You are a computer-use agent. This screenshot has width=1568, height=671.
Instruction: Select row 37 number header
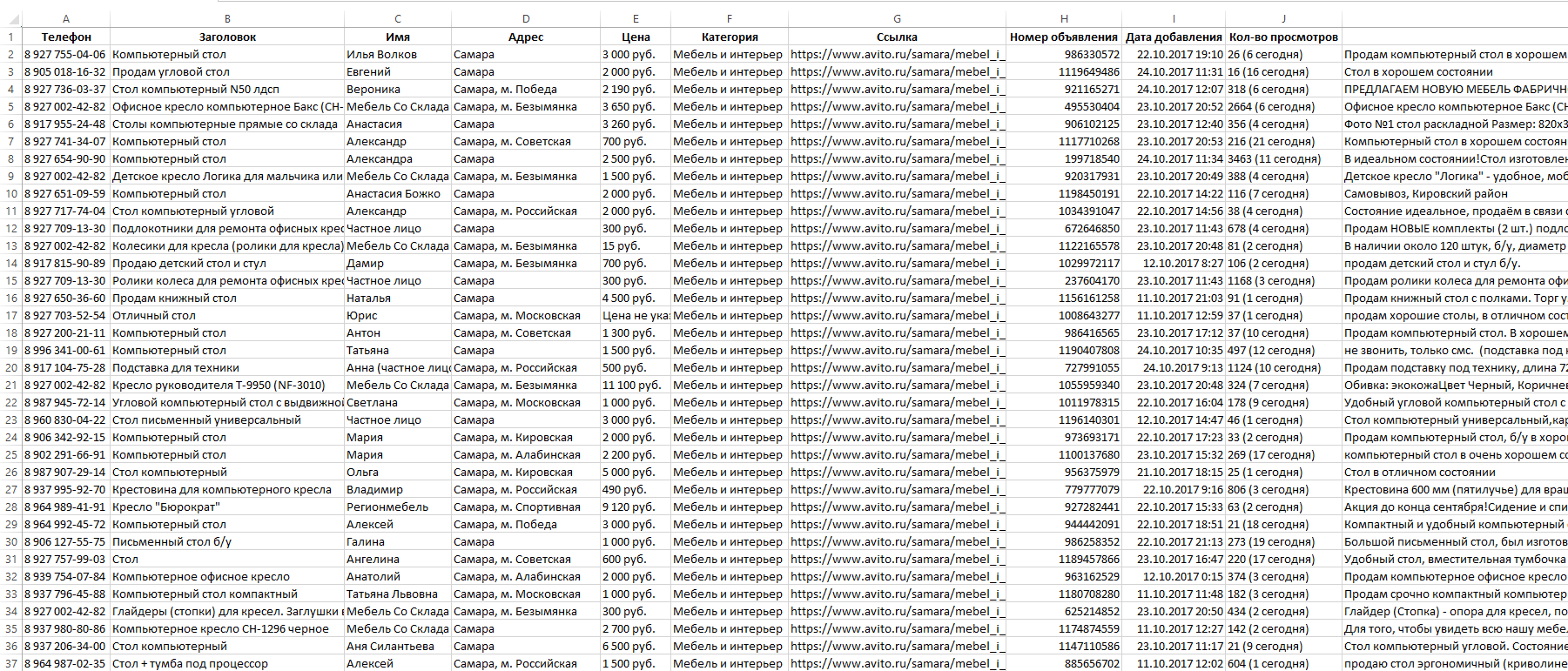11,663
